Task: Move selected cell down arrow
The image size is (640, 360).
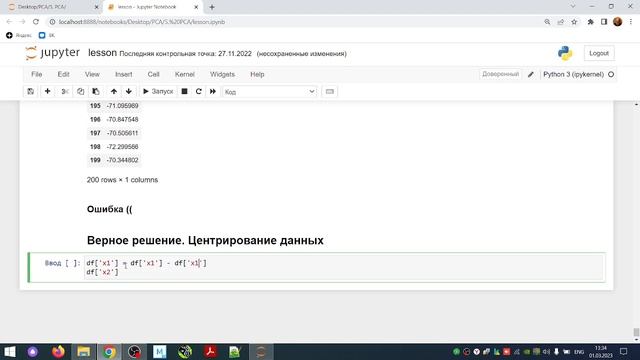Action: [x=129, y=91]
